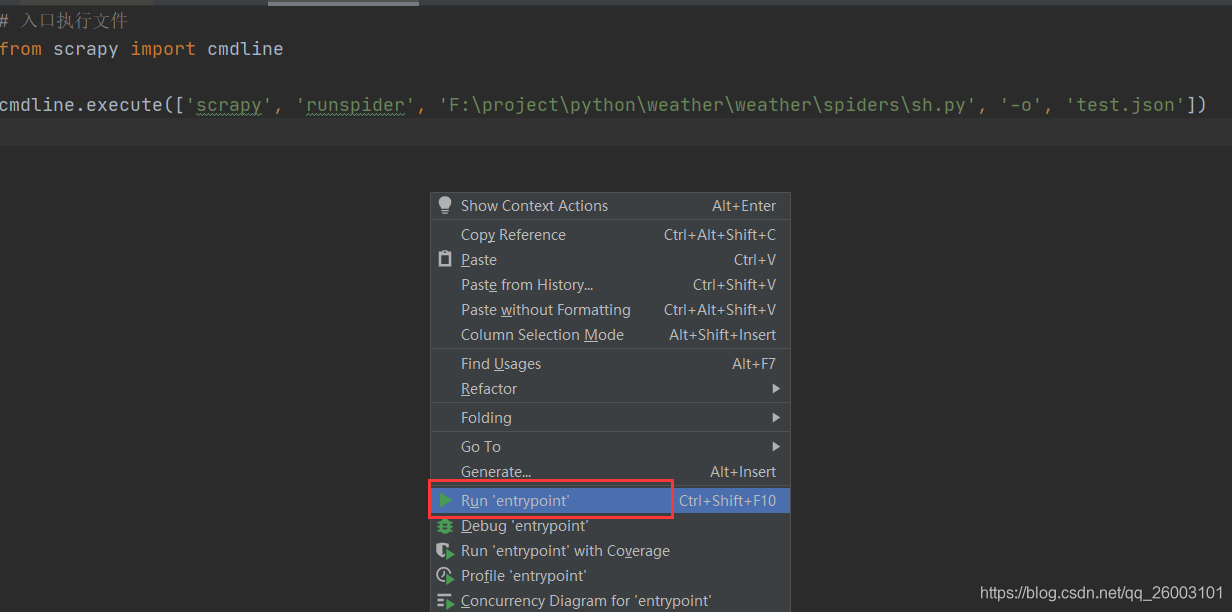Click the horizontal scrollbar thumb above the editor
1232x612 pixels.
tap(343, 3)
